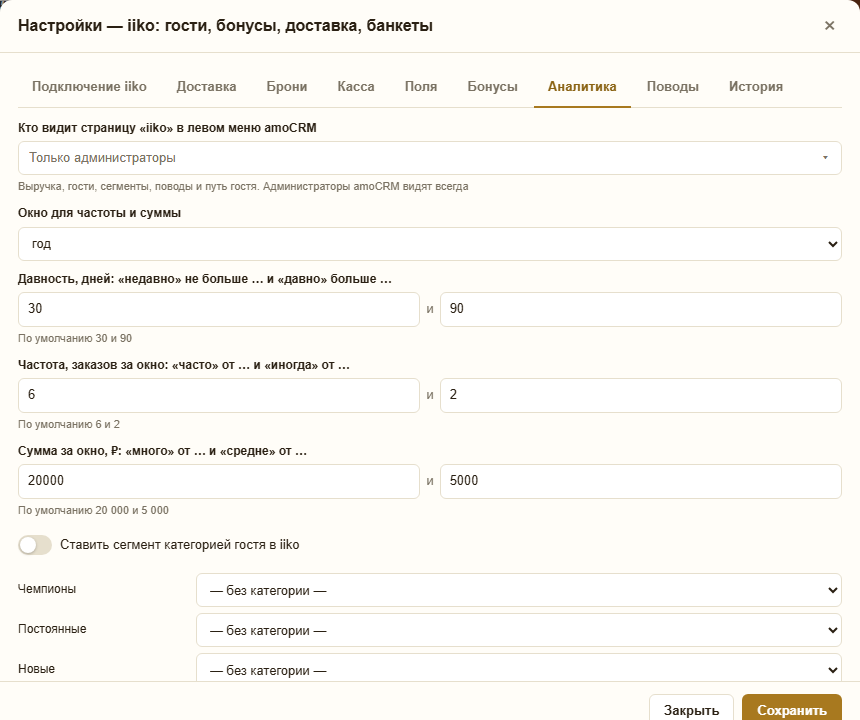View the История tab

click(x=756, y=87)
